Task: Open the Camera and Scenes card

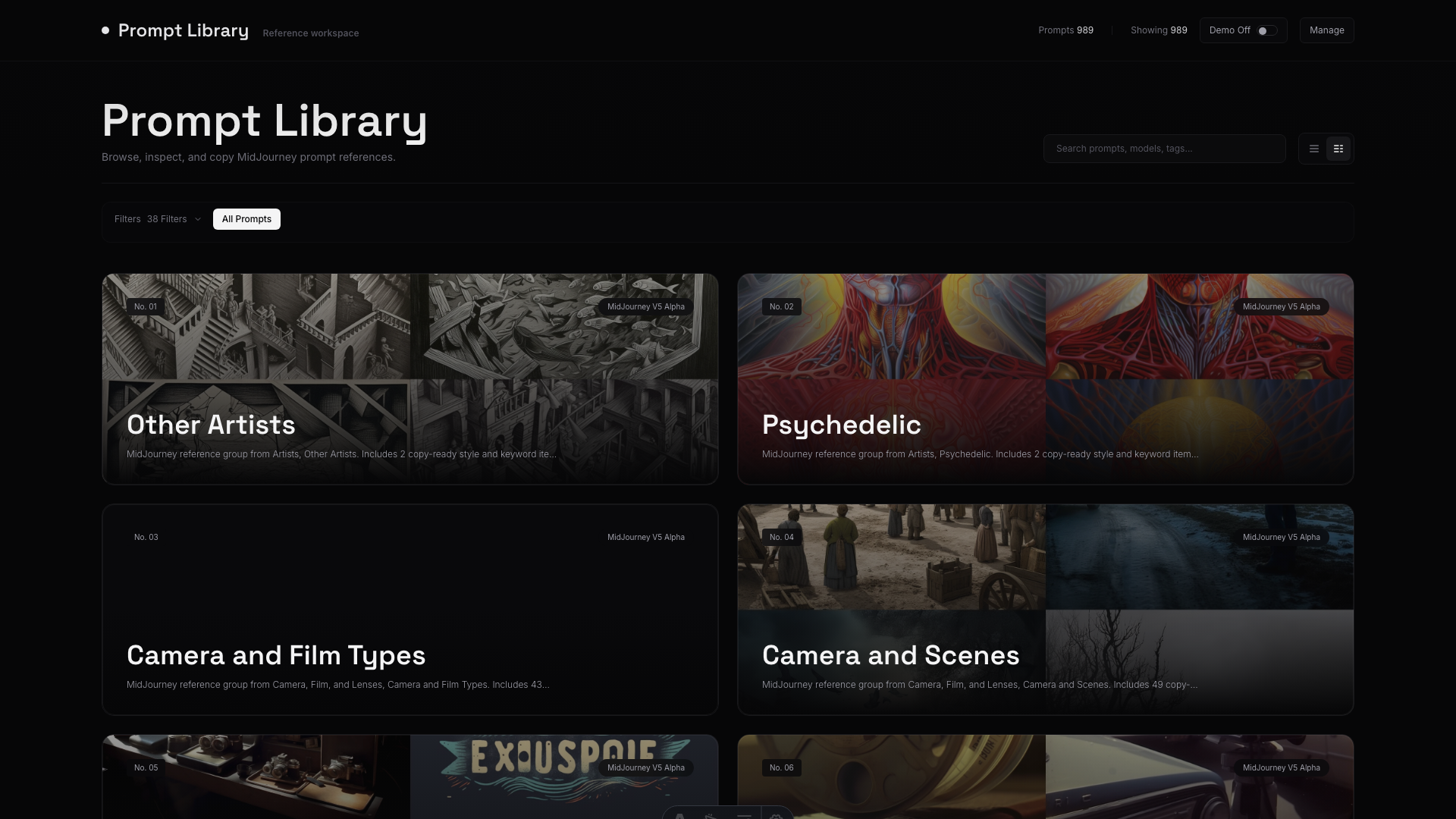Action: coord(1045,610)
